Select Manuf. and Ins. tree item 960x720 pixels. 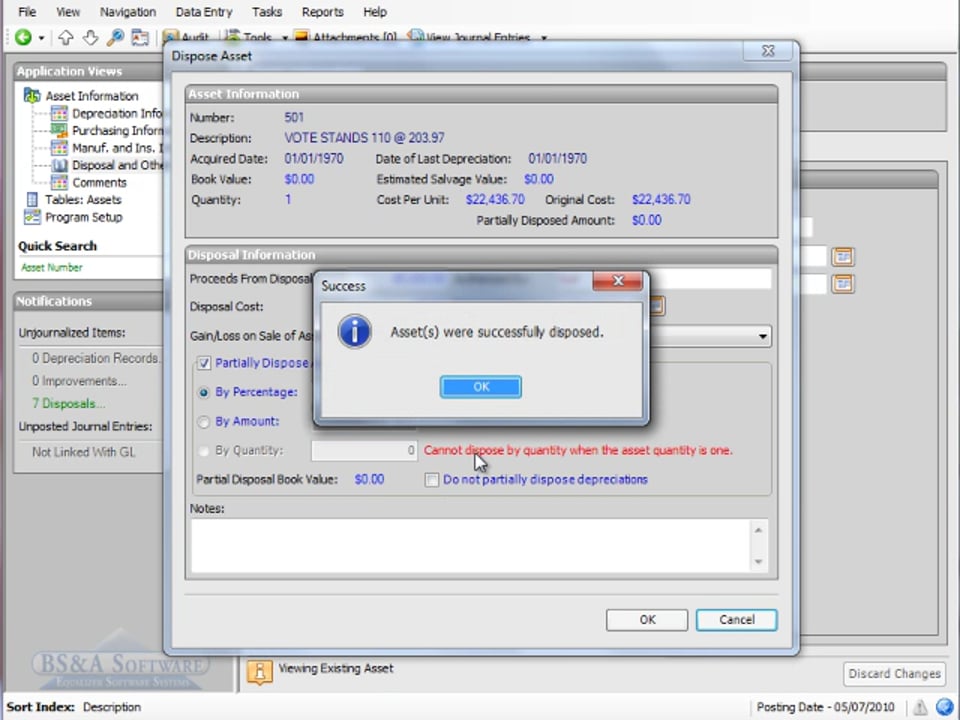[116, 148]
